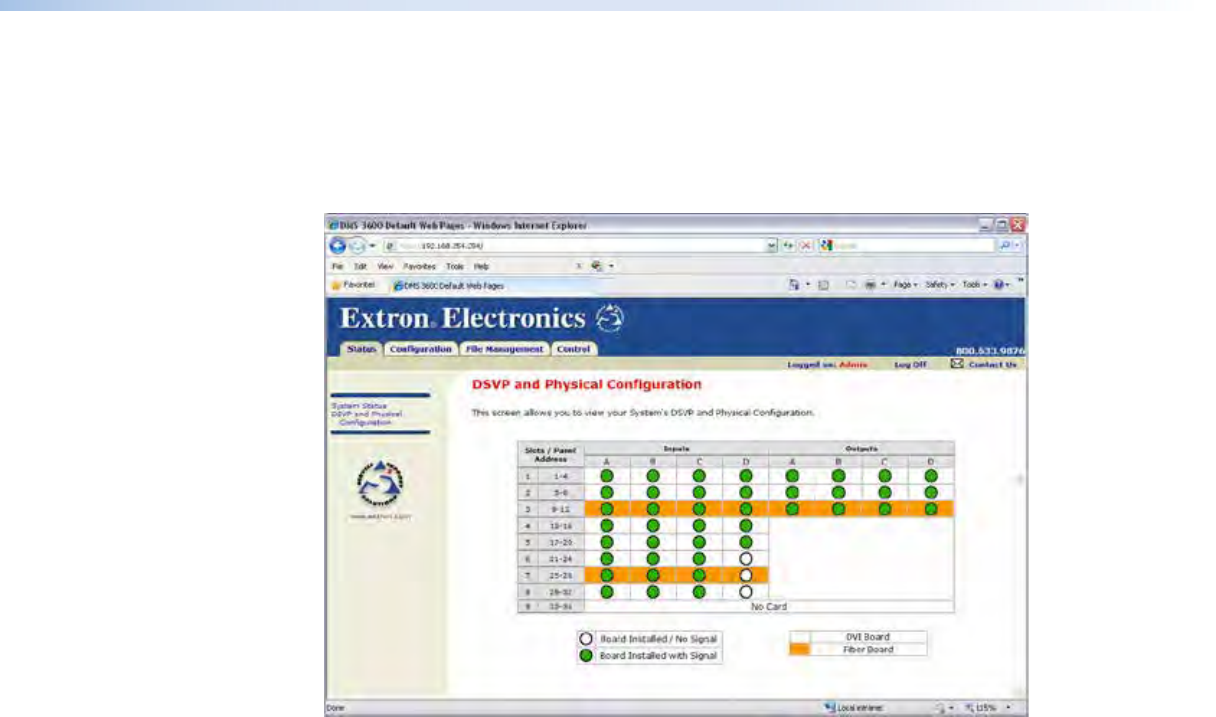The width and height of the screenshot is (1216, 717).
Task: Open the Control tab
Action: coord(574,349)
